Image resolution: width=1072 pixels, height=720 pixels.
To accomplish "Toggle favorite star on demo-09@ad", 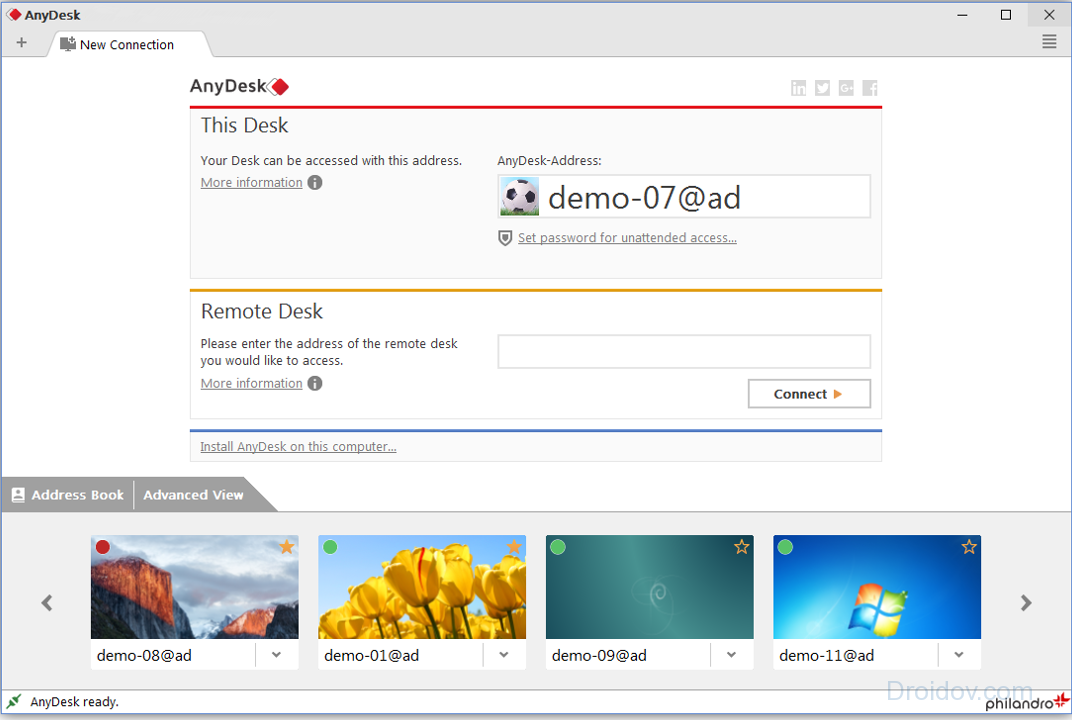I will [x=742, y=547].
